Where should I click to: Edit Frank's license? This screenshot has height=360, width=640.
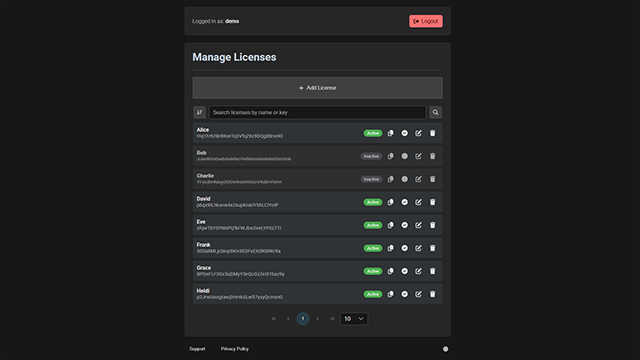418,248
